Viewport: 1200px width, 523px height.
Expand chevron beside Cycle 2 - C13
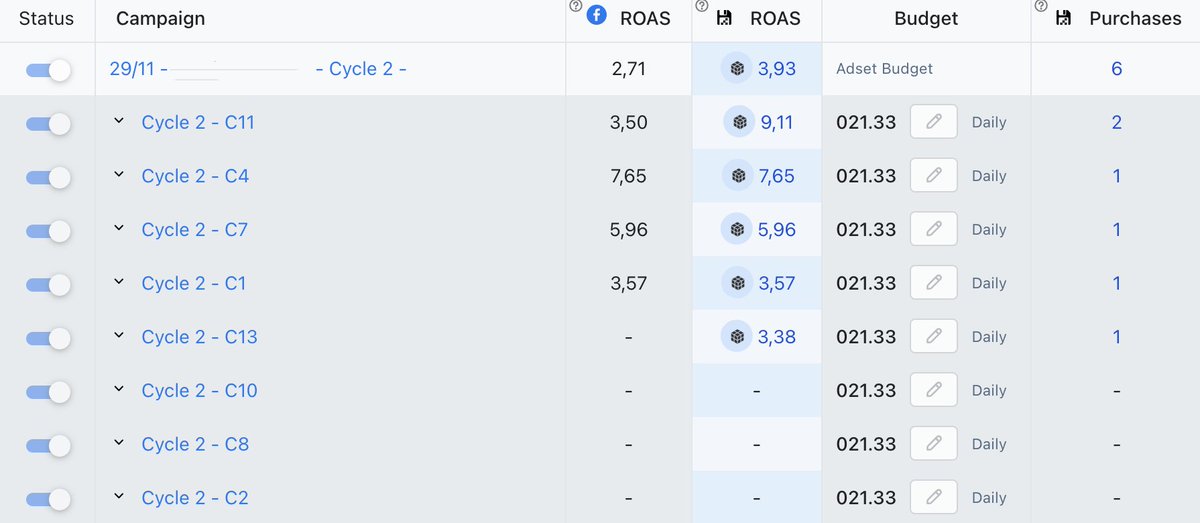click(118, 335)
